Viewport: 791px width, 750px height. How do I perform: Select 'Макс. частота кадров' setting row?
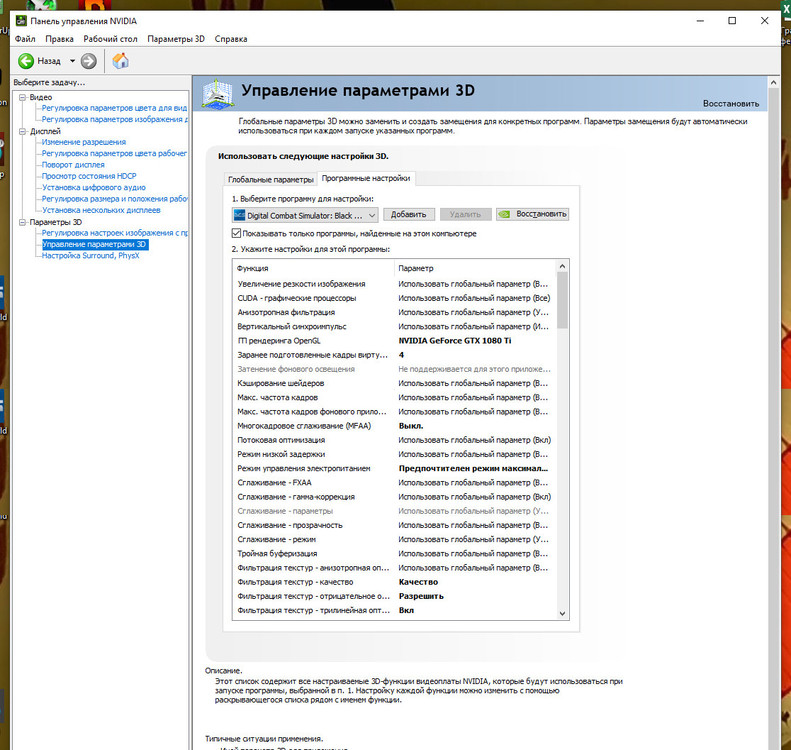[x=394, y=397]
